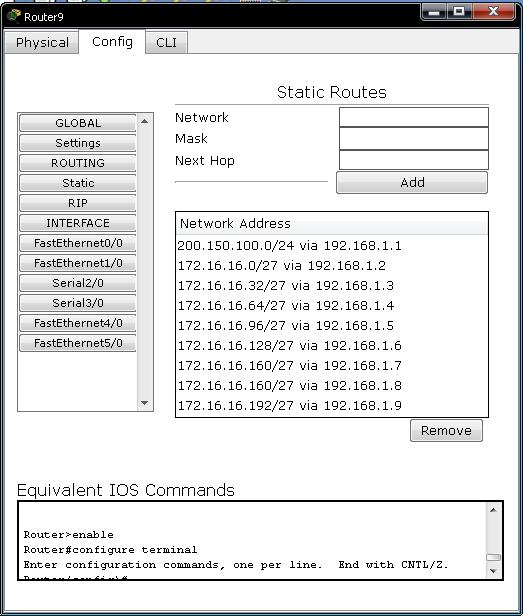Viewport: 523px width, 616px height.
Task: Select route 172.16.16.160/27 via 192.168.1.8
Action: [x=332, y=386]
